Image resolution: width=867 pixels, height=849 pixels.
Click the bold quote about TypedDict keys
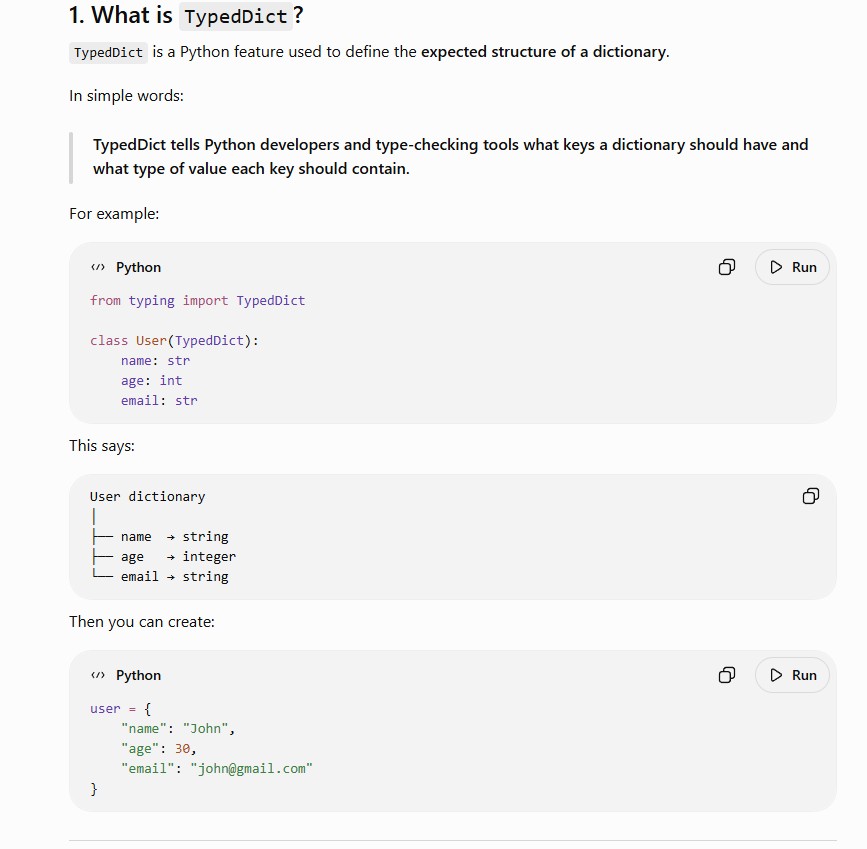pos(451,157)
